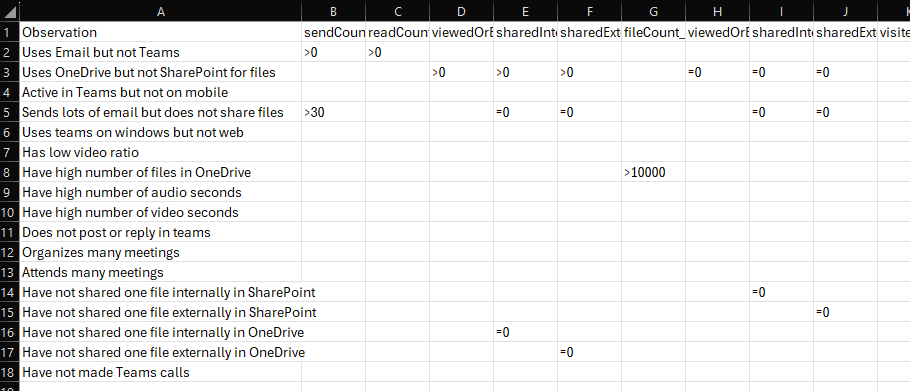Select row 8 header
The image size is (910, 391).
(10, 172)
